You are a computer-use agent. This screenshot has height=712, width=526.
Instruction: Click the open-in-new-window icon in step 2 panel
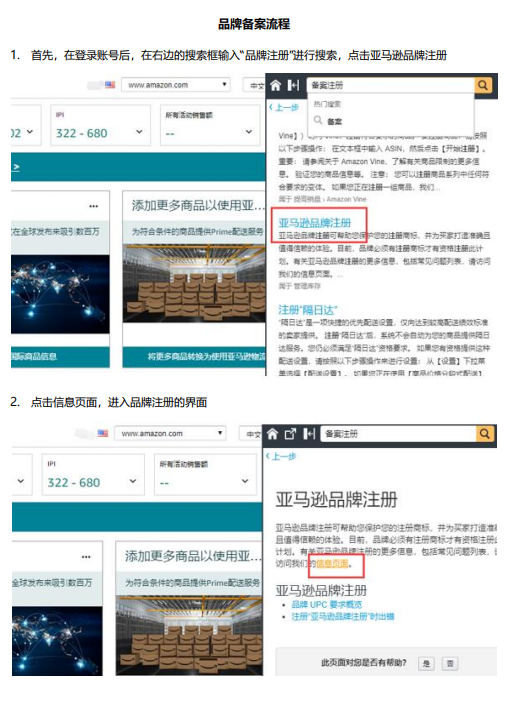pyautogui.click(x=290, y=434)
